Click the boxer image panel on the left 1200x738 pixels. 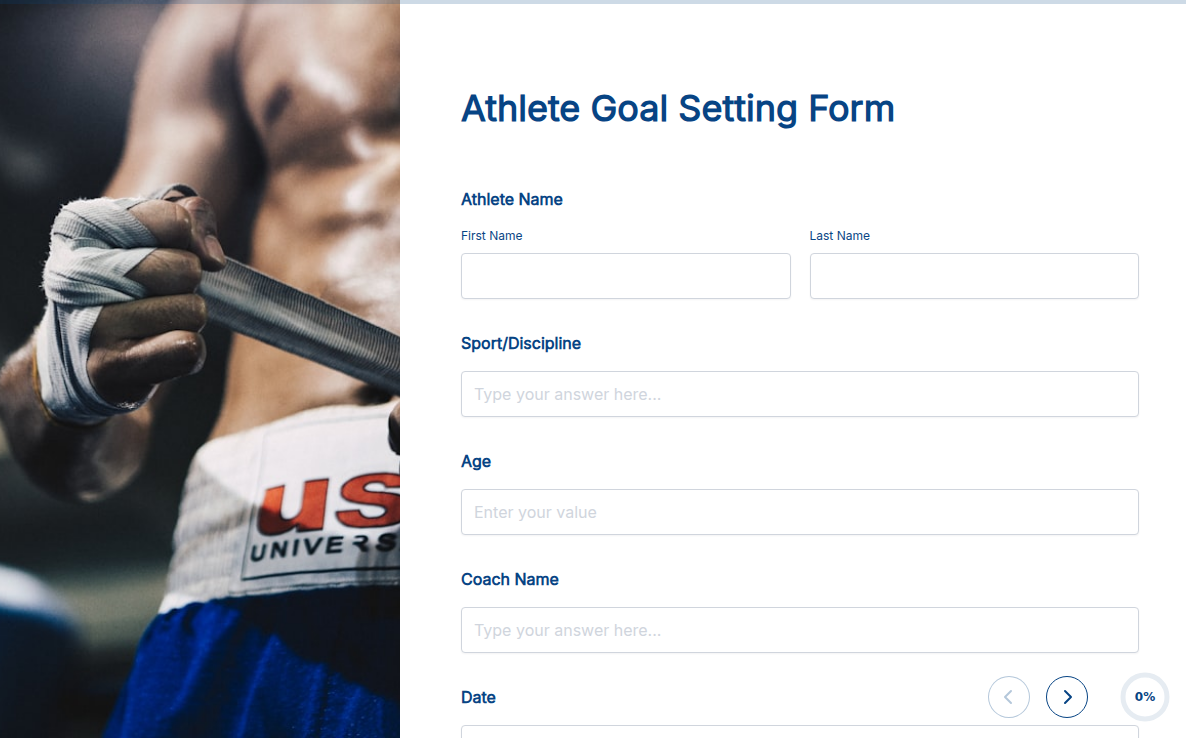tap(200, 369)
